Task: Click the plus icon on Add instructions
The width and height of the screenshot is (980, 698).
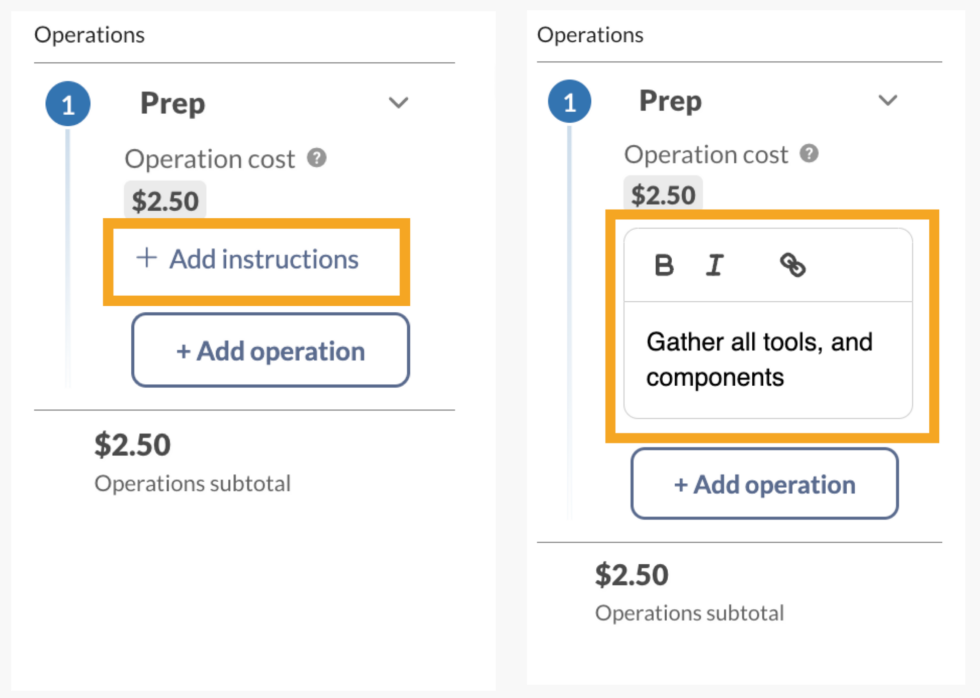Action: click(146, 259)
